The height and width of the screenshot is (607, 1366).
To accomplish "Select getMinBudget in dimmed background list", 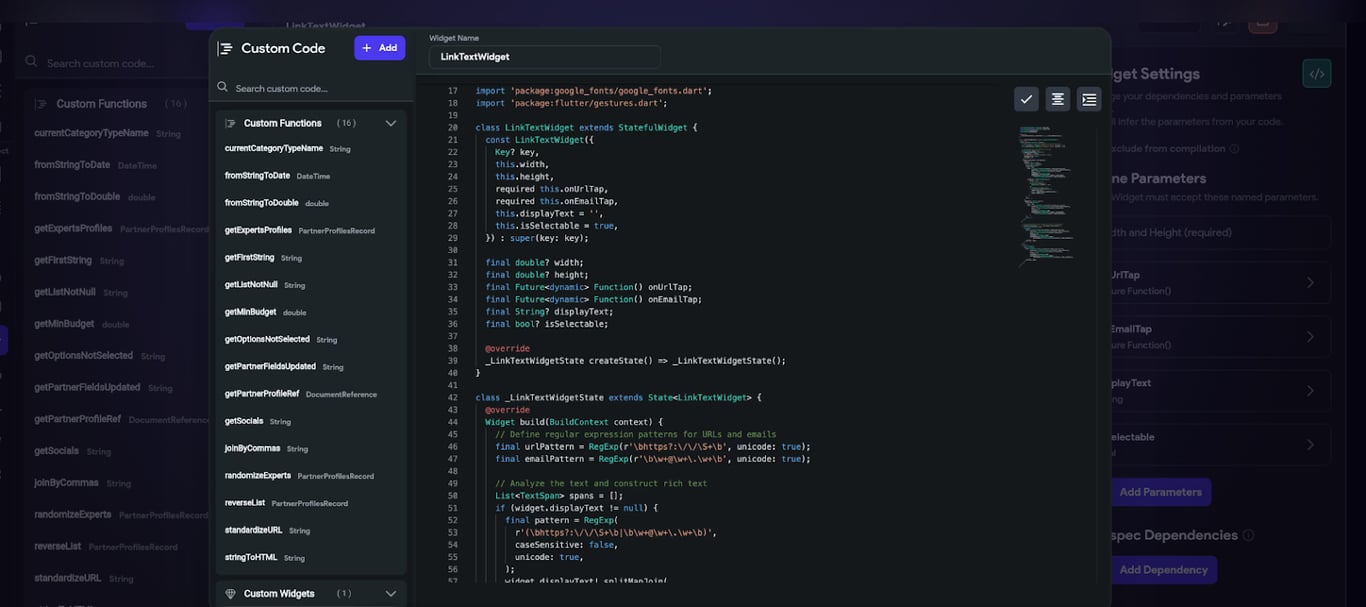I will (65, 324).
